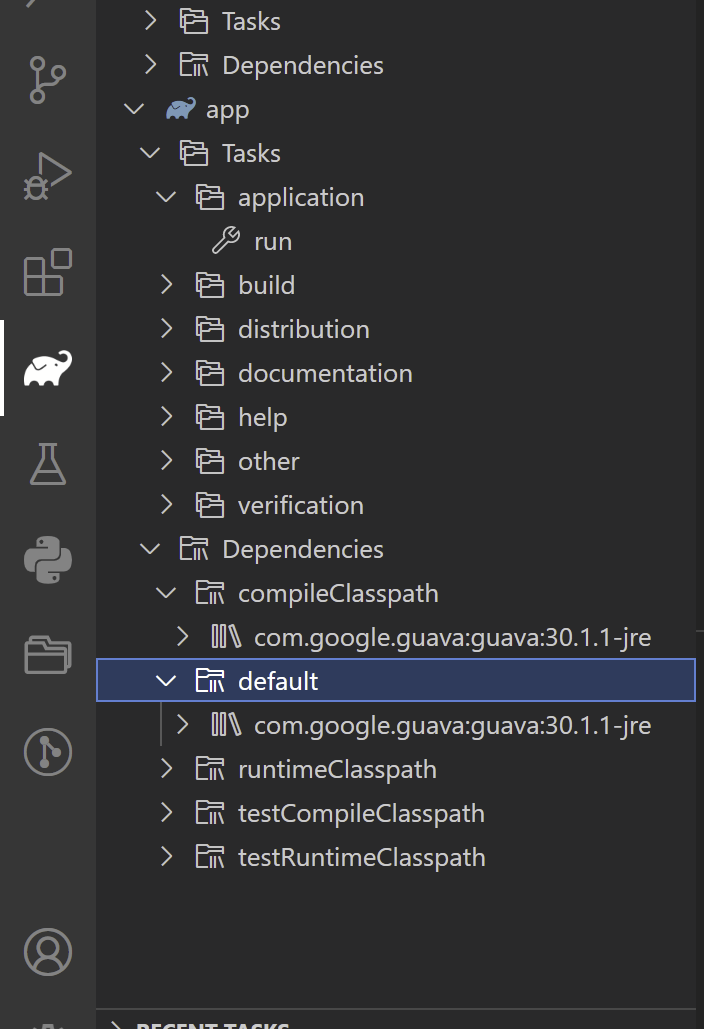704x1029 pixels.
Task: Open the Project Manager view
Action: [x=47, y=655]
